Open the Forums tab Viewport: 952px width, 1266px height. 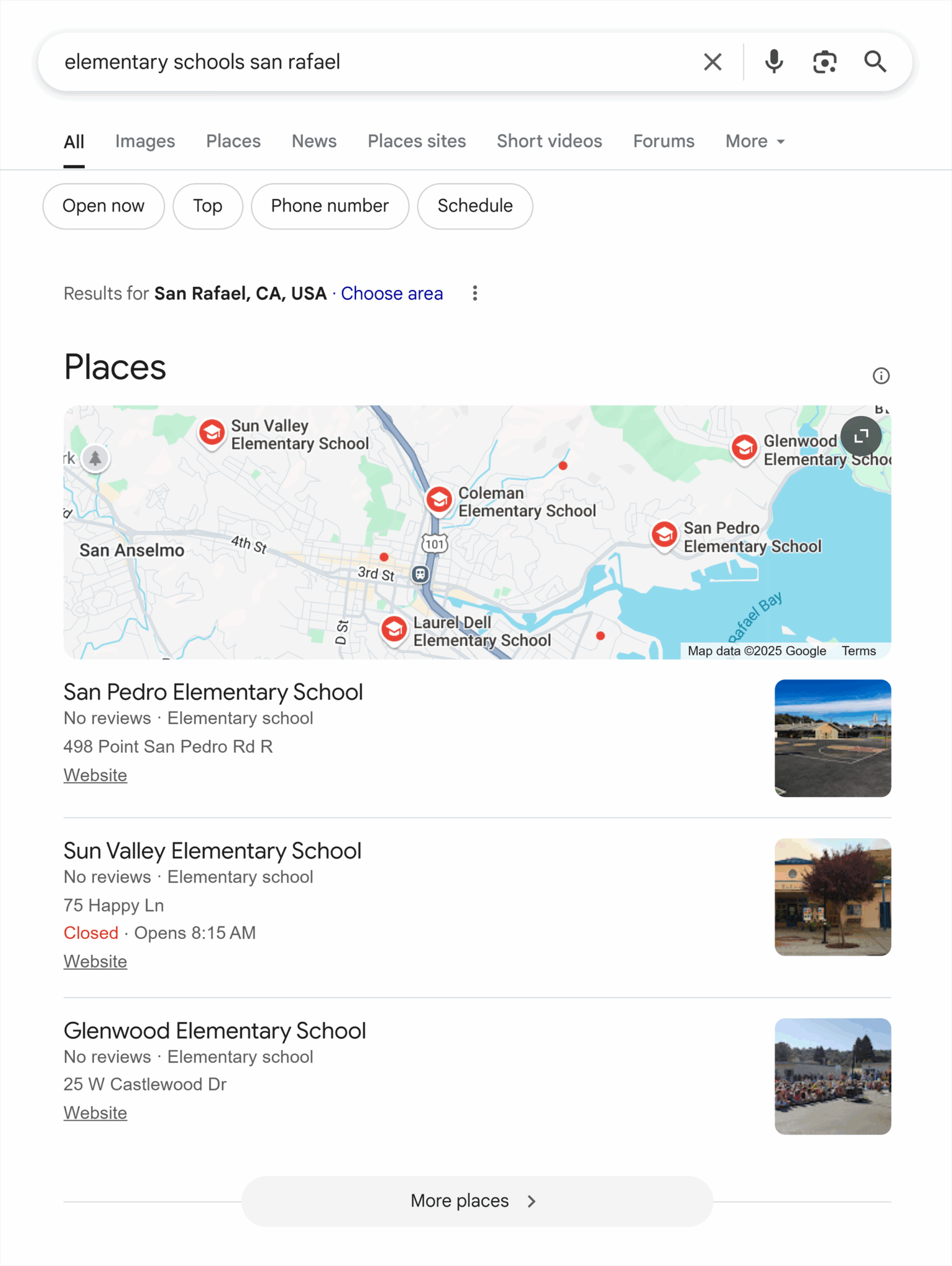(x=663, y=142)
